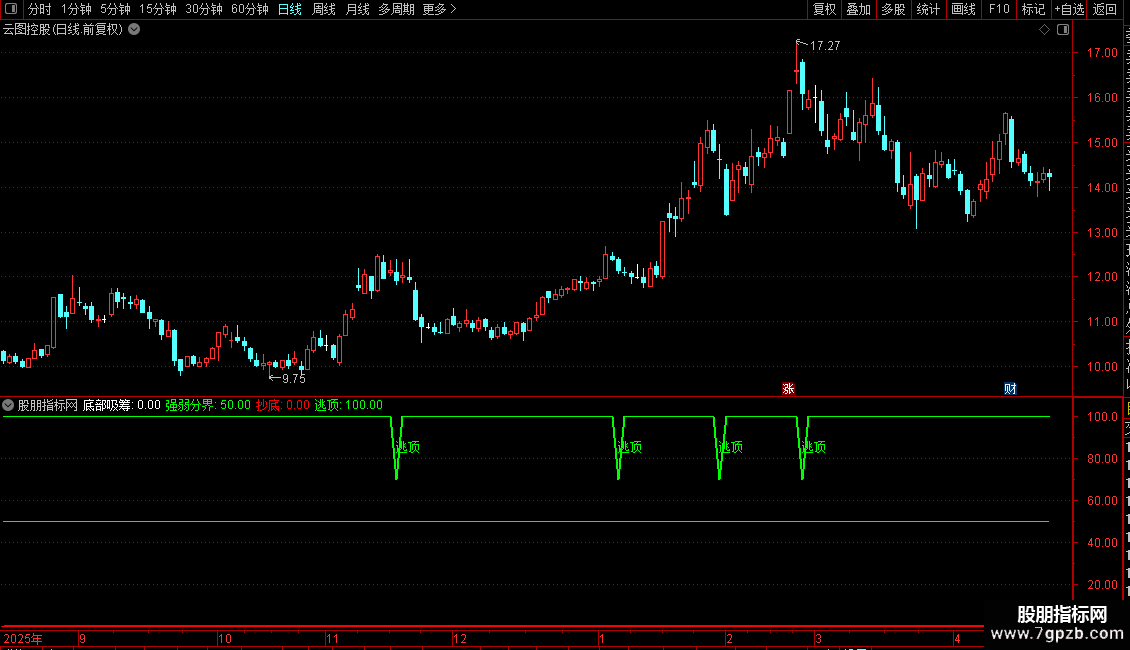
Task: Open 多周期 multi-period view
Action: click(x=396, y=9)
